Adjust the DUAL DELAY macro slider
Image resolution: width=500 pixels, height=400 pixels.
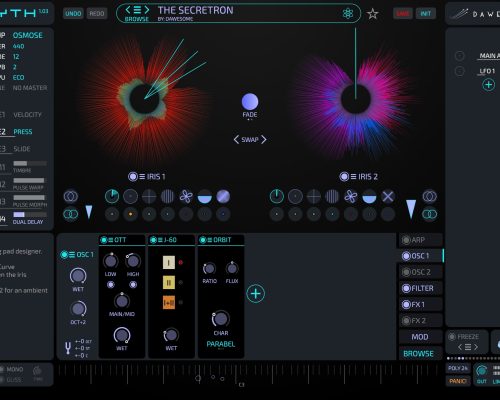[x=30, y=214]
